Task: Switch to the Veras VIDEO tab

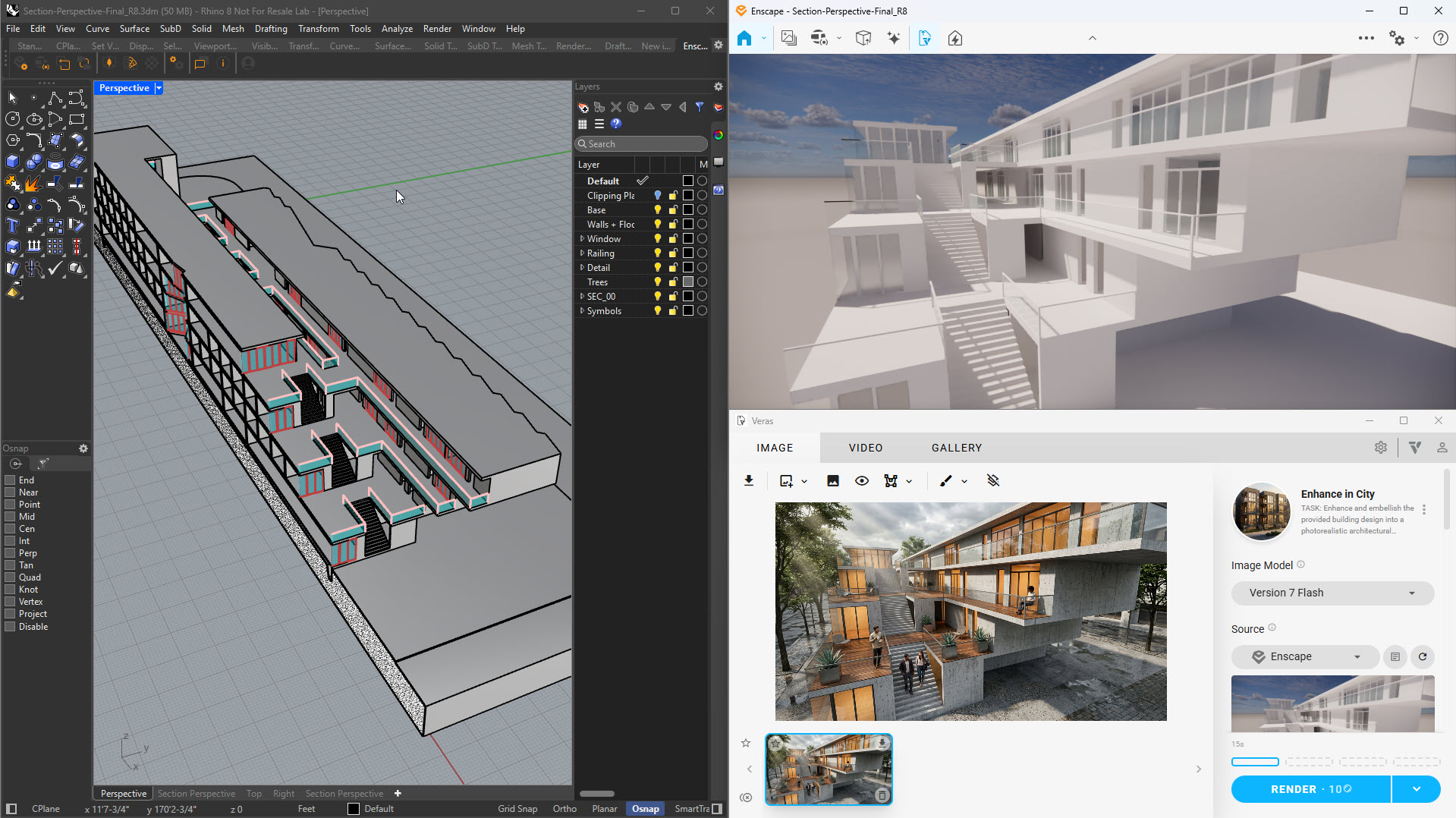Action: click(x=866, y=448)
